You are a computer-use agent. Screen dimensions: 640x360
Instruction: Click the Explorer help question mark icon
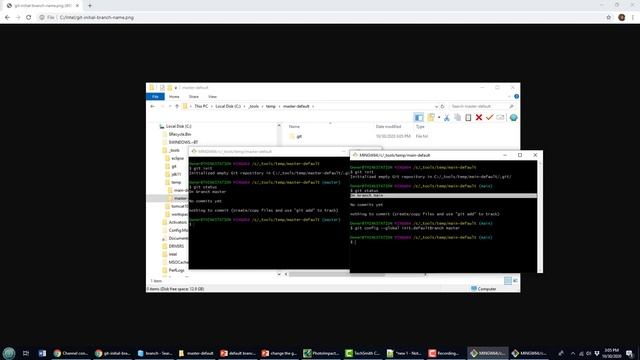click(x=516, y=97)
